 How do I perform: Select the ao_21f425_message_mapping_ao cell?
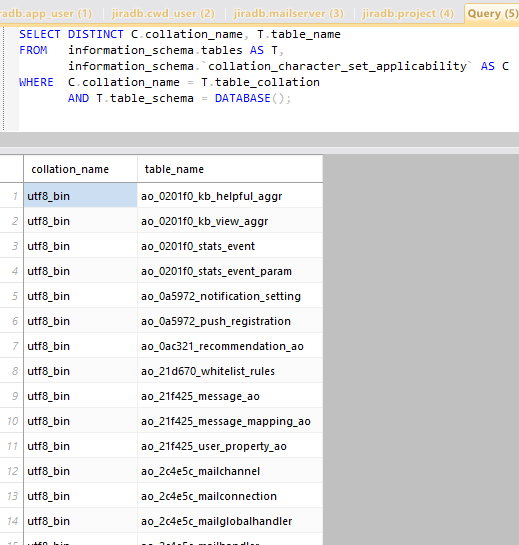coord(230,421)
